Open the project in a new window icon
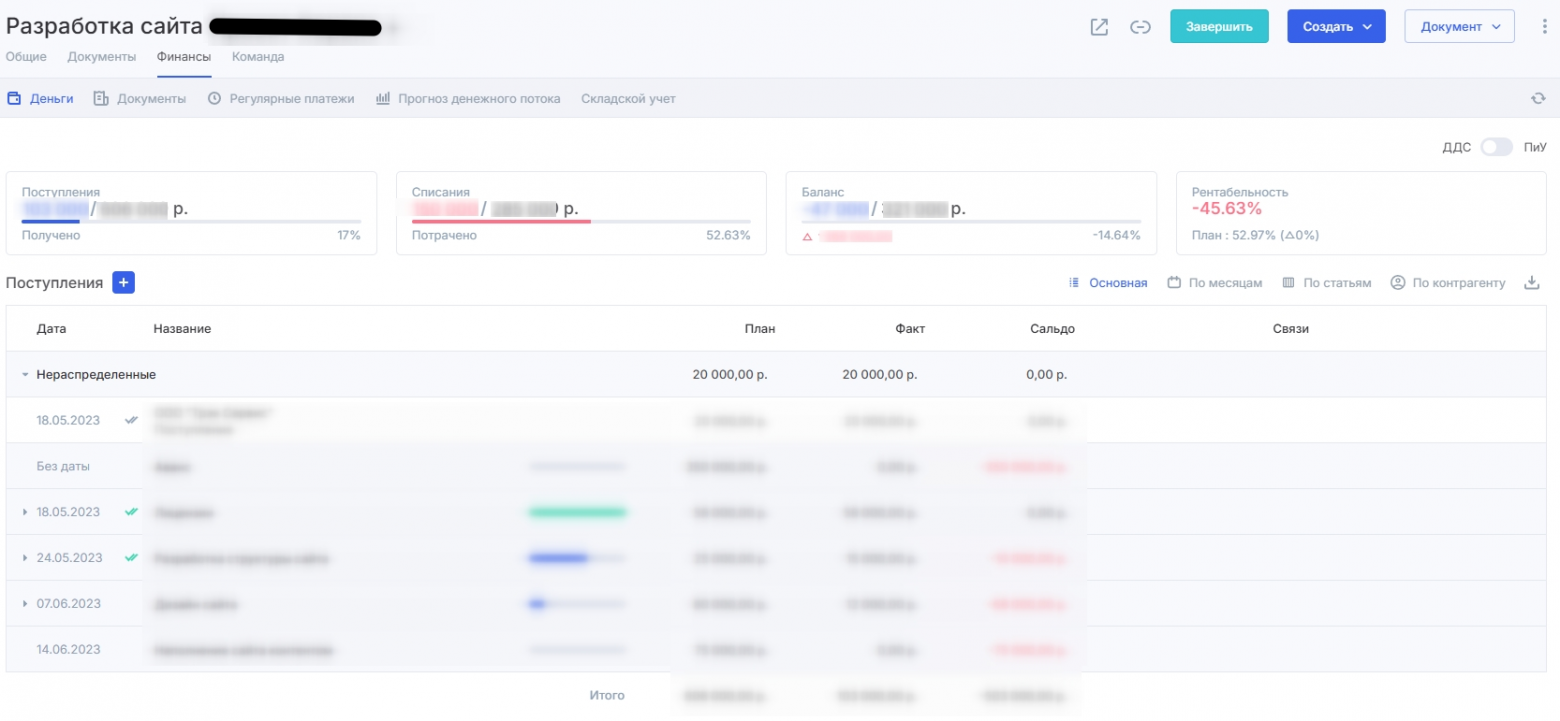 tap(1099, 27)
